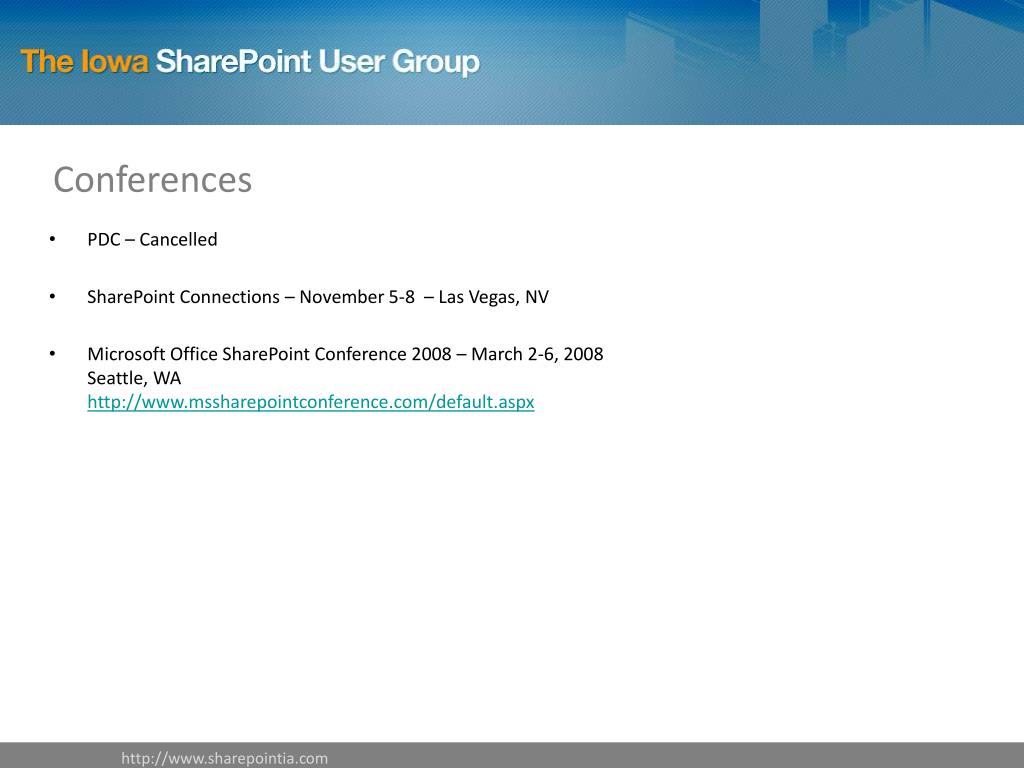Screen dimensions: 1024x768
Task: Click the 'PDC – Cancelled' bullet text
Action: [x=152, y=240]
